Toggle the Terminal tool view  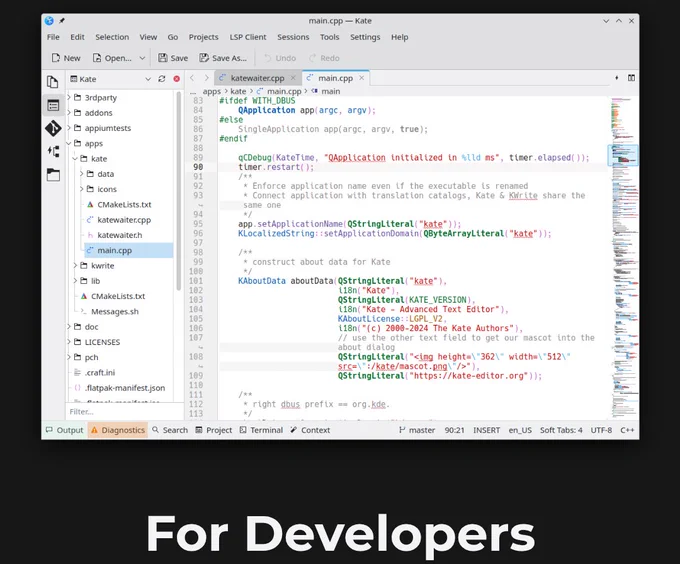(x=262, y=430)
